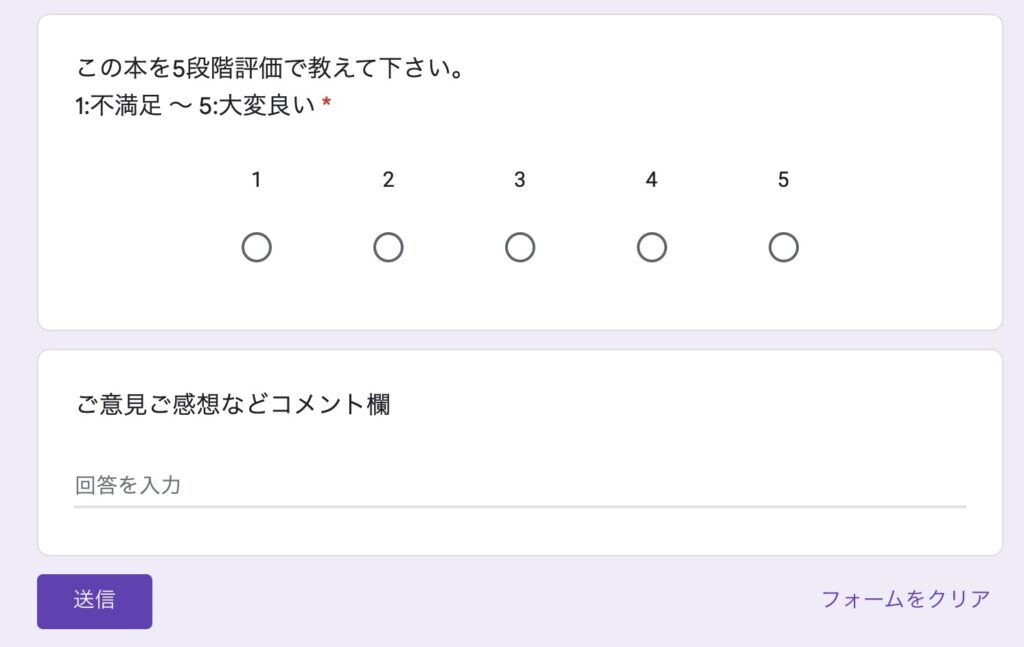Click the number 2 scale label

[x=389, y=180]
